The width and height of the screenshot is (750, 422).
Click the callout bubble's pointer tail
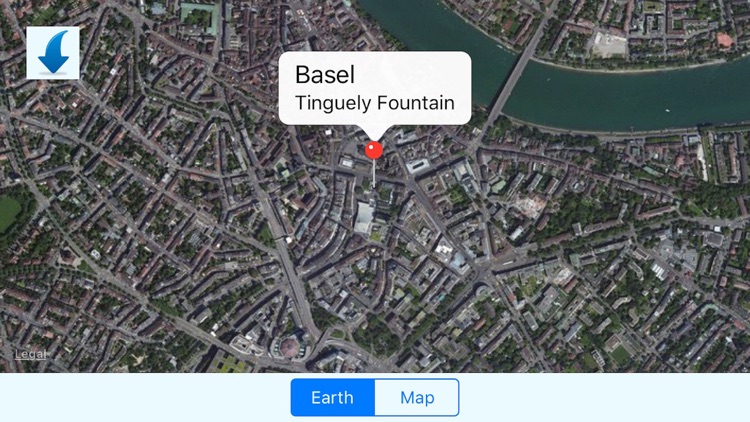coord(375,133)
